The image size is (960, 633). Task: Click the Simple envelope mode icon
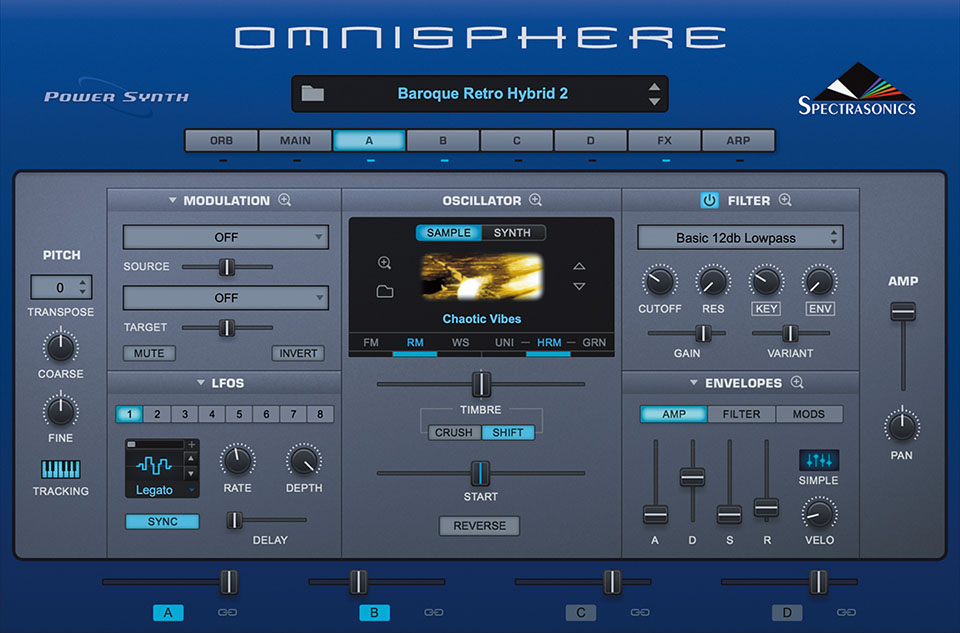click(819, 460)
